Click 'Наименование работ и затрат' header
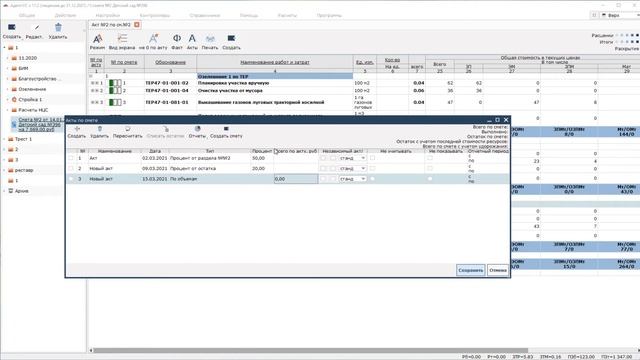Image resolution: width=640 pixels, height=360 pixels. 275,62
